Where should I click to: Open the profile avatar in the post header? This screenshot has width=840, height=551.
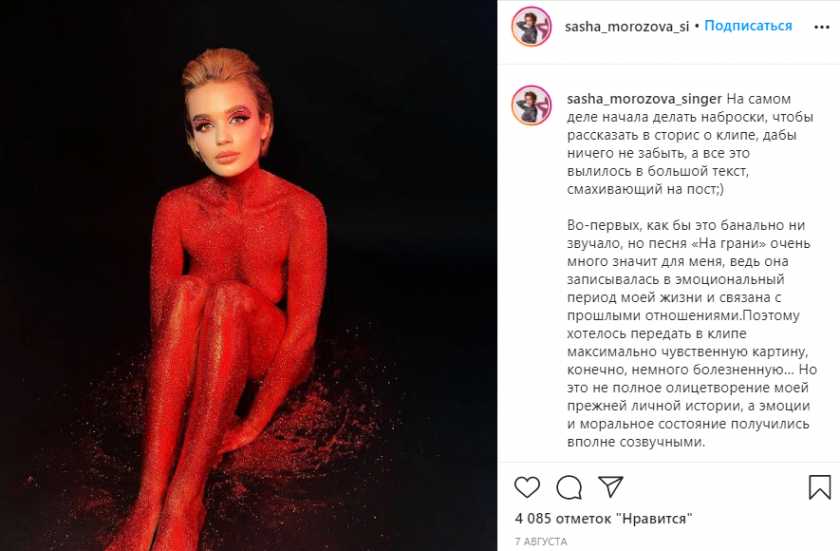pos(531,26)
